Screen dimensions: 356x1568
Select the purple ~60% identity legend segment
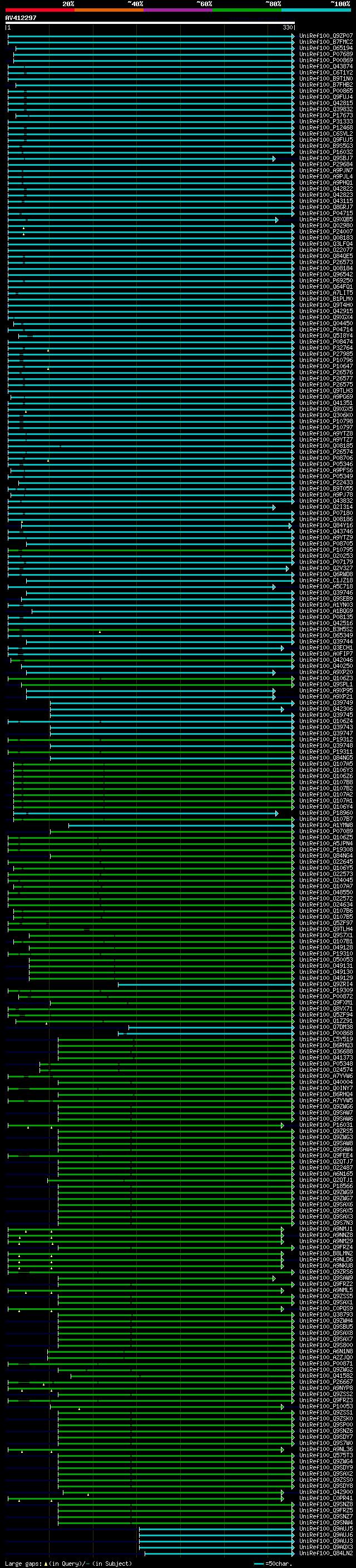(179, 10)
